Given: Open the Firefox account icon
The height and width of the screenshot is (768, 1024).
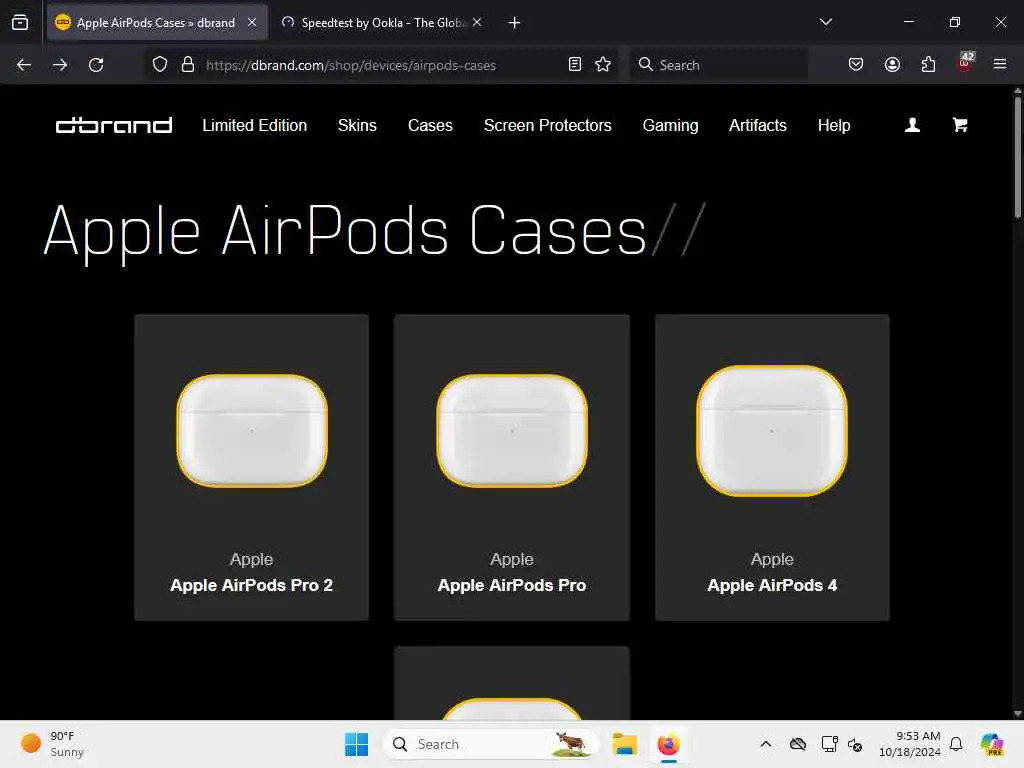Looking at the screenshot, I should [892, 64].
